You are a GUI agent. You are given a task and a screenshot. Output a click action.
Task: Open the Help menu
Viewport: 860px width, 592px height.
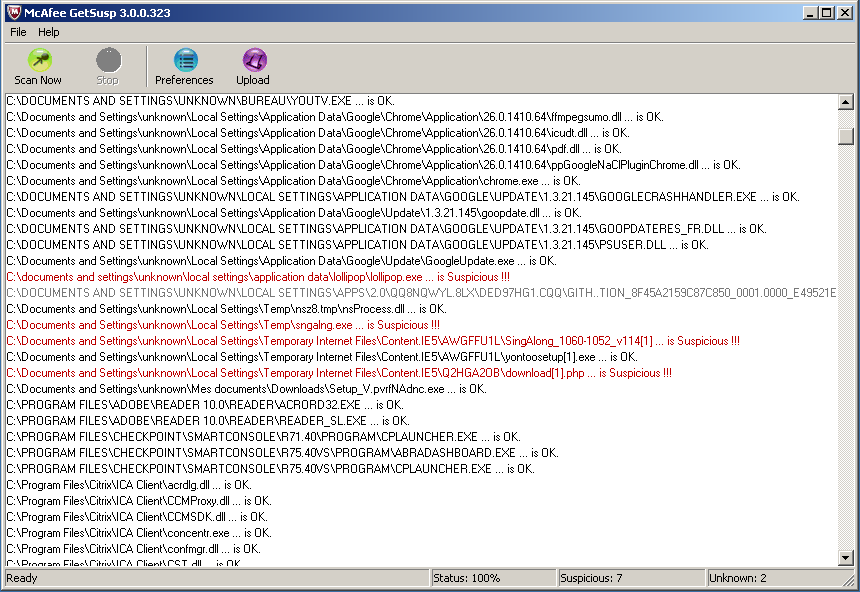pos(49,32)
